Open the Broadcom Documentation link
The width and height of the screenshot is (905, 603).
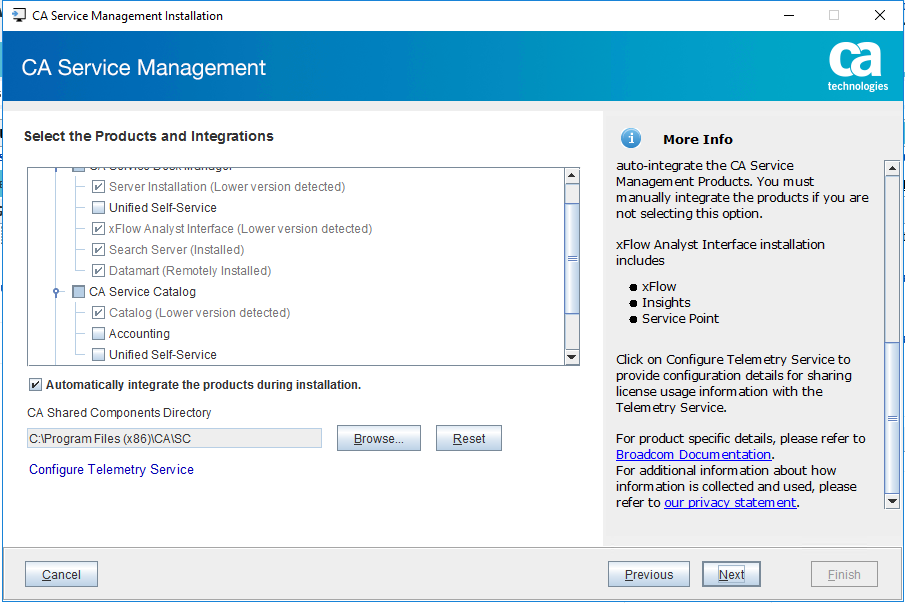(693, 454)
